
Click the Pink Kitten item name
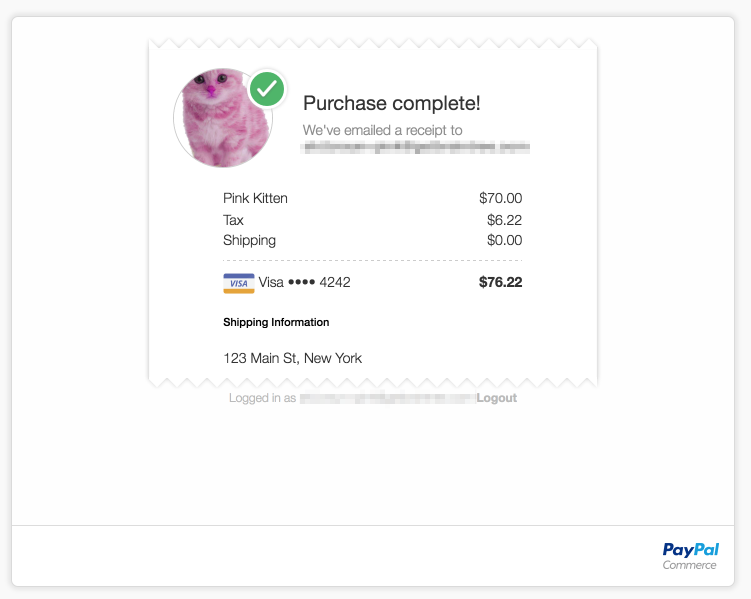click(x=255, y=198)
